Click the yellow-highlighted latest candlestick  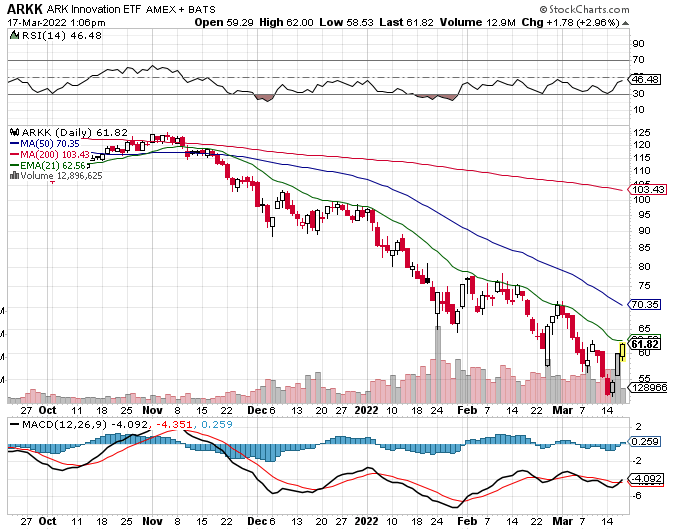pyautogui.click(x=623, y=351)
